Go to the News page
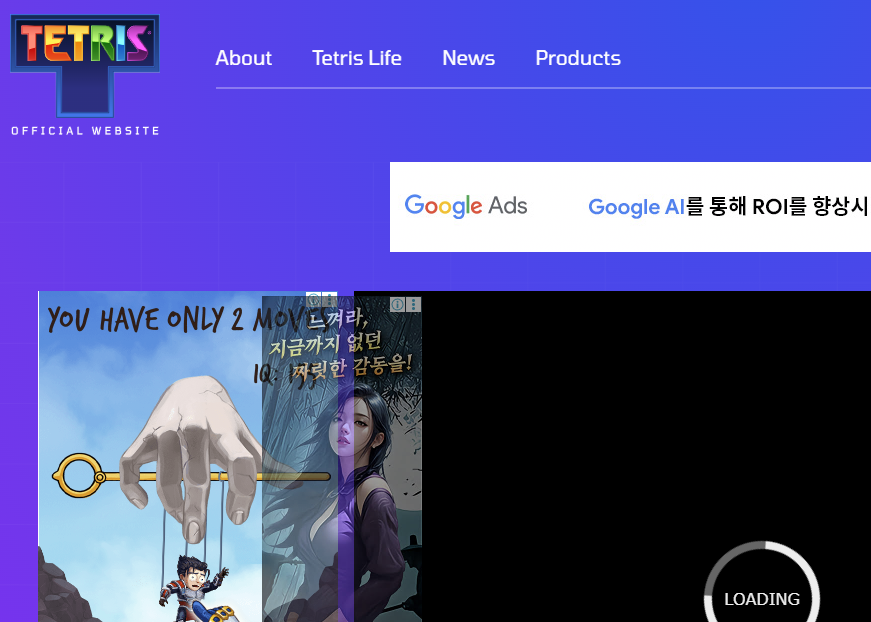The height and width of the screenshot is (622, 871). (468, 58)
